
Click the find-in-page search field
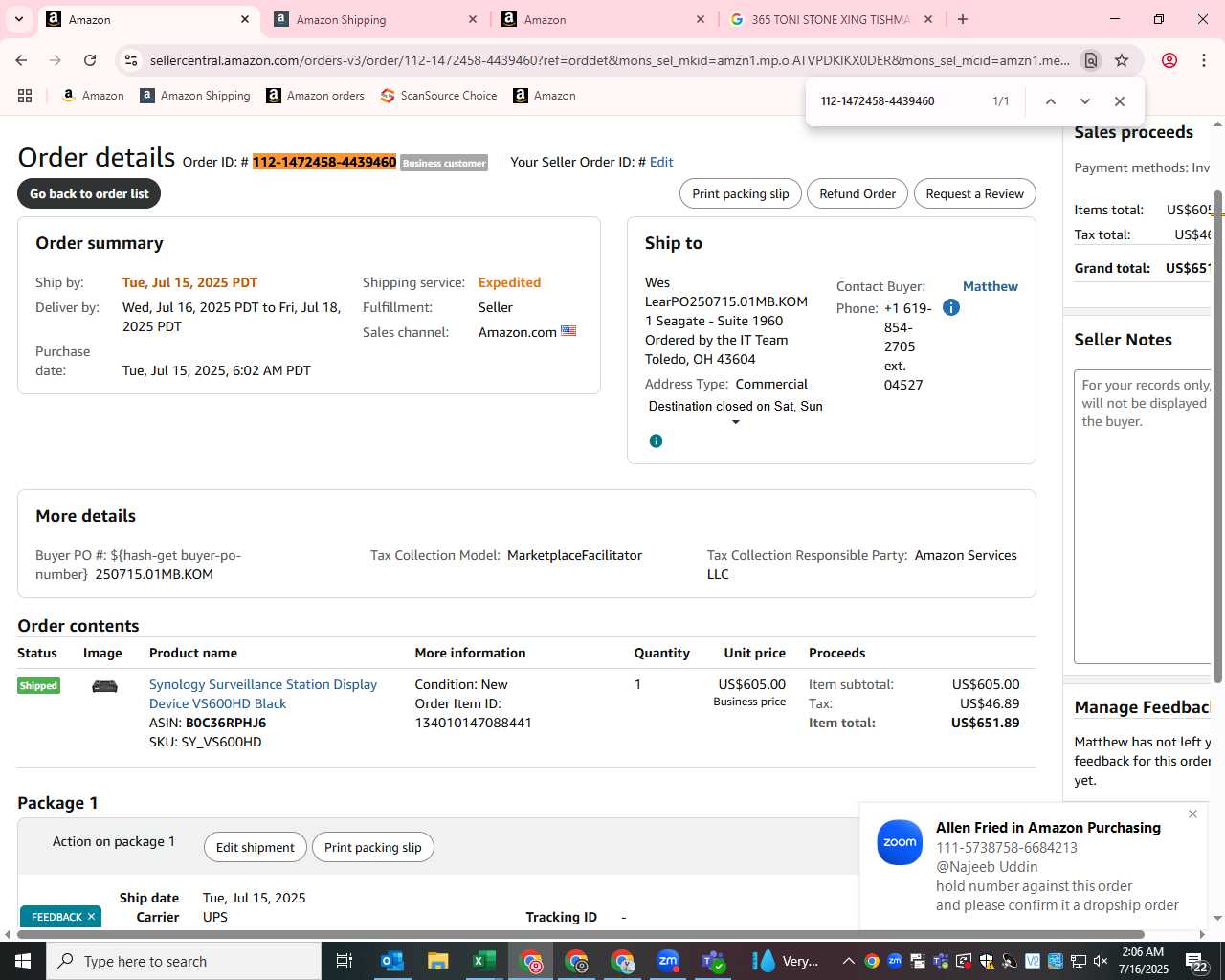coord(900,101)
